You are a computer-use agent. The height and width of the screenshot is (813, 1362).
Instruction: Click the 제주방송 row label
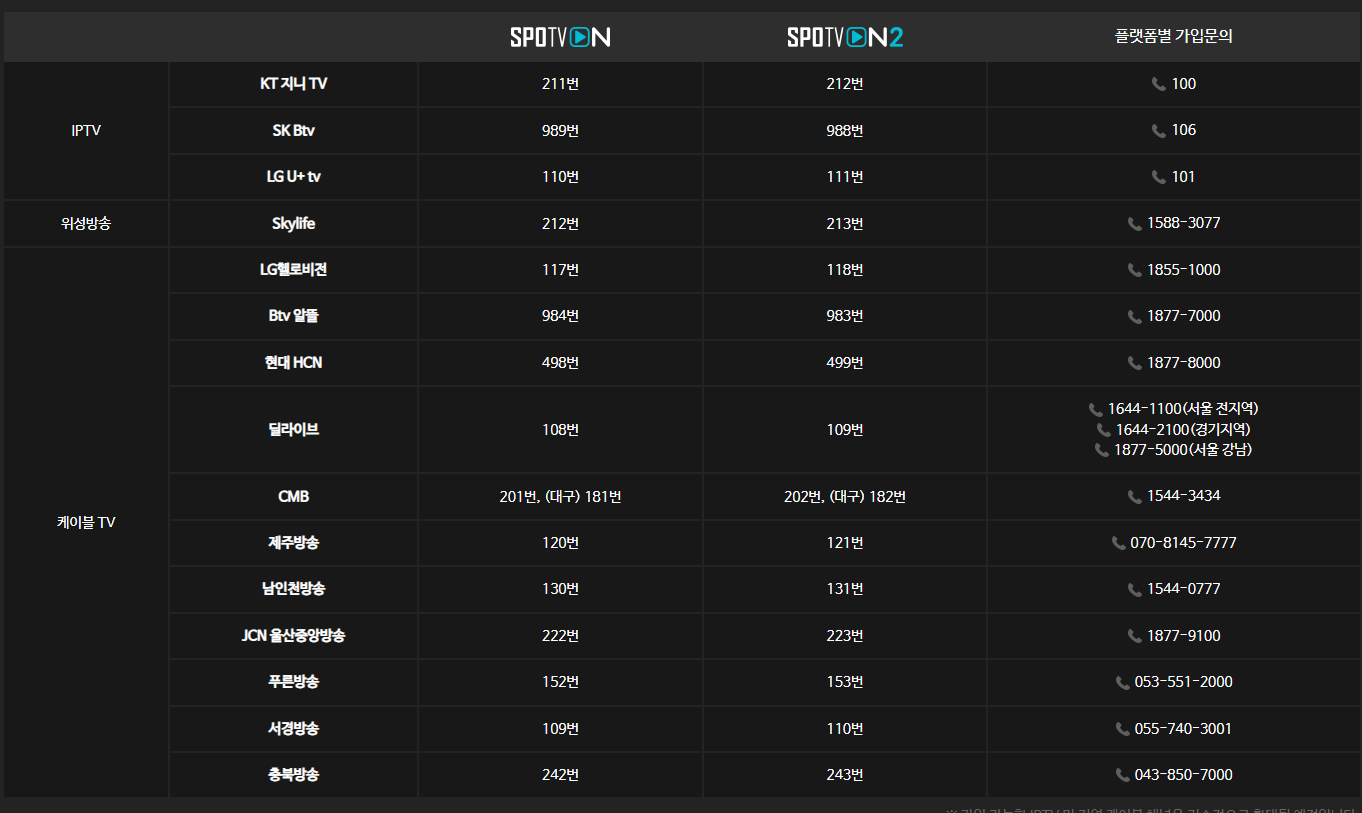[x=293, y=543]
